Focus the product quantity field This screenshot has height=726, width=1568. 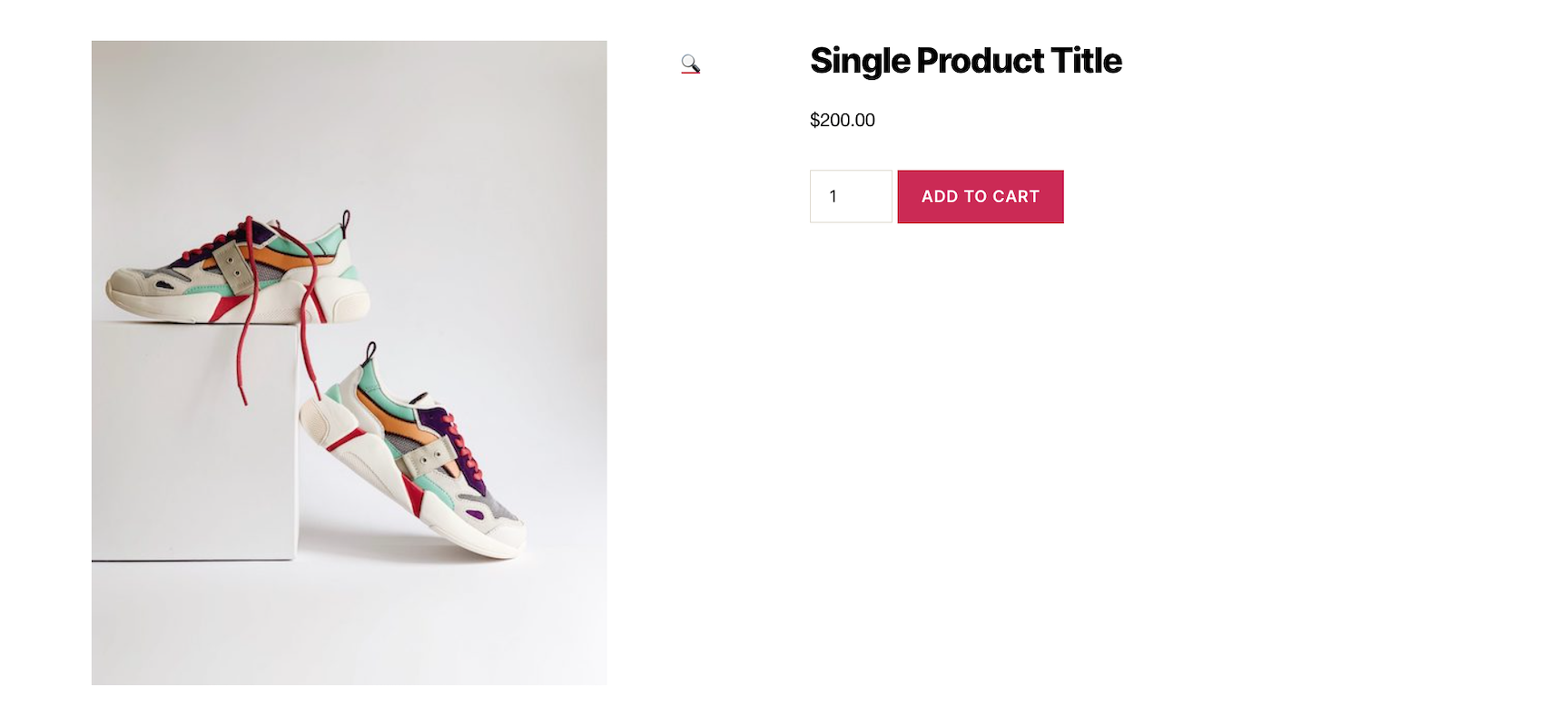tap(850, 196)
